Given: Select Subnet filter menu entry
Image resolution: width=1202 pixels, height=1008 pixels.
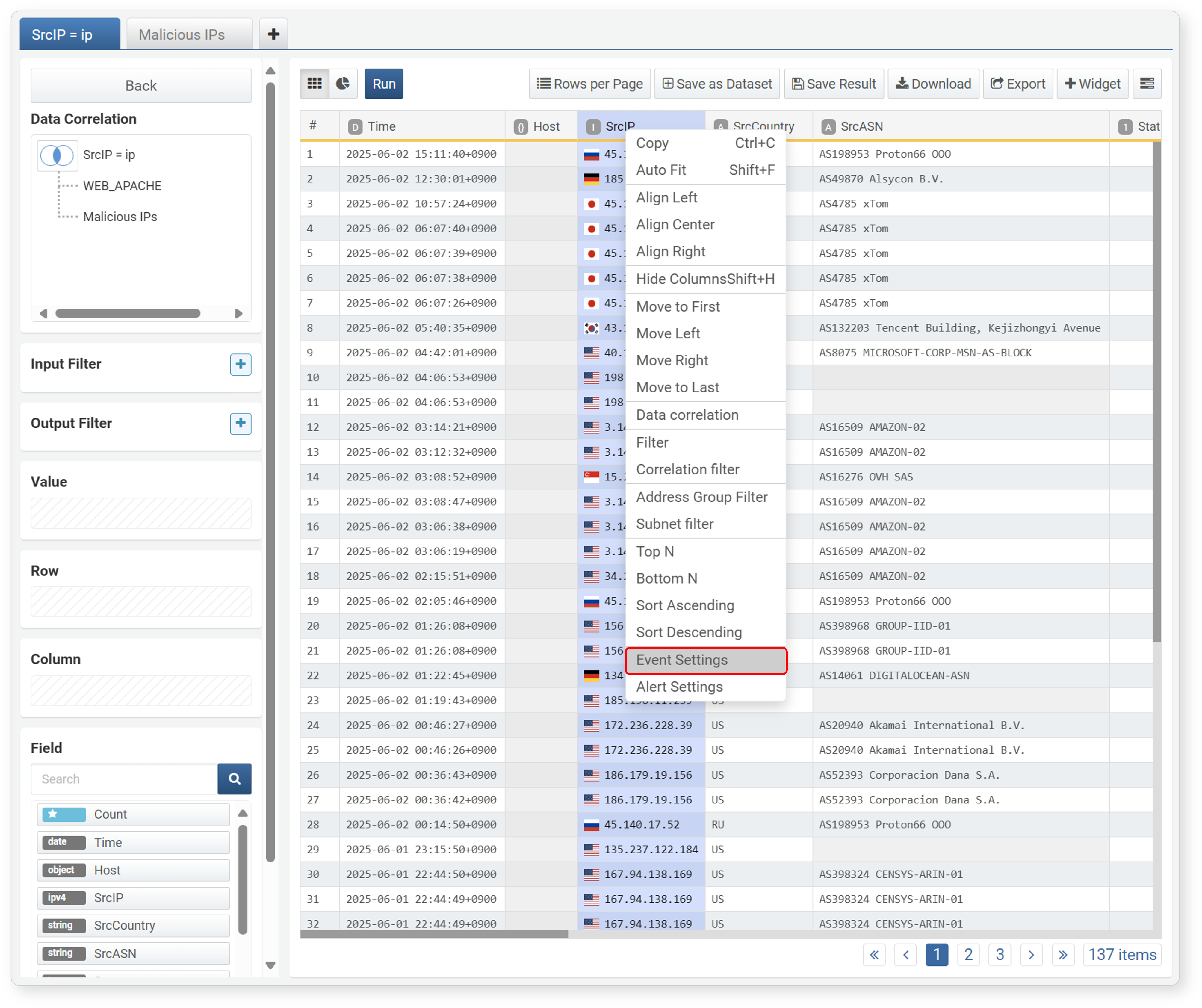Looking at the screenshot, I should click(x=705, y=524).
